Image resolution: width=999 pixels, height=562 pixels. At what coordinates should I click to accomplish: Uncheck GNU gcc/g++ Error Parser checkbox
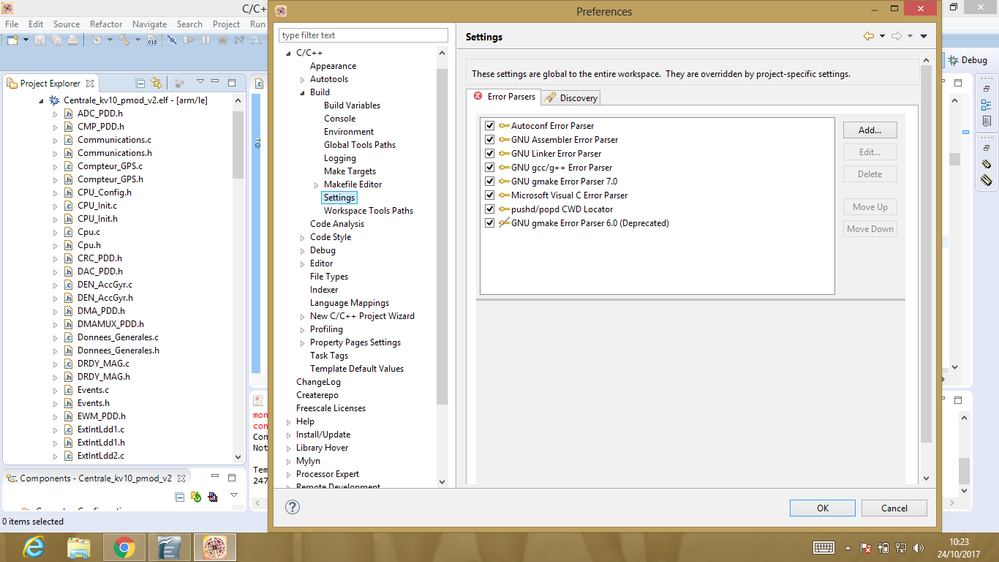pos(489,168)
